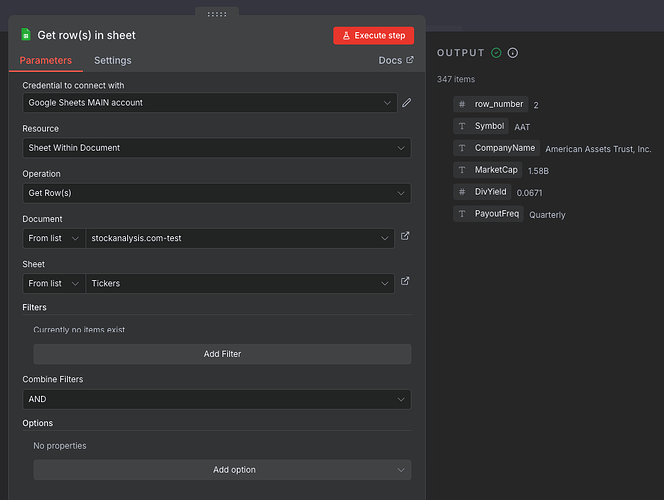Open Sheet external link icon
The width and height of the screenshot is (664, 500).
click(405, 282)
